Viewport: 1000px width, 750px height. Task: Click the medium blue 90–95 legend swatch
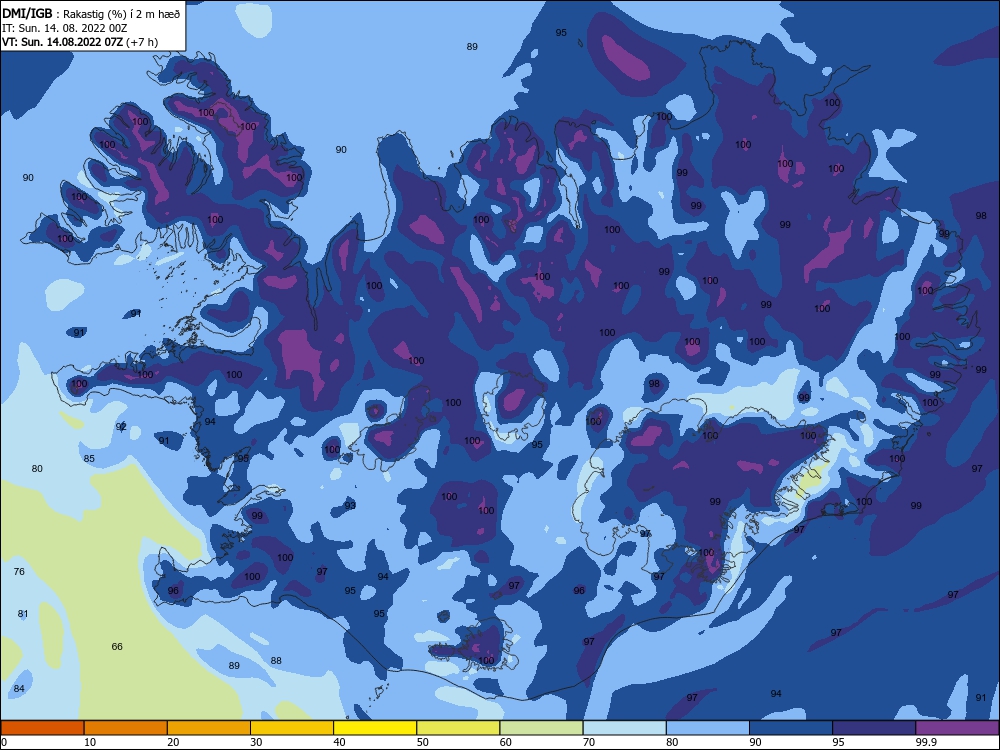coord(791,728)
